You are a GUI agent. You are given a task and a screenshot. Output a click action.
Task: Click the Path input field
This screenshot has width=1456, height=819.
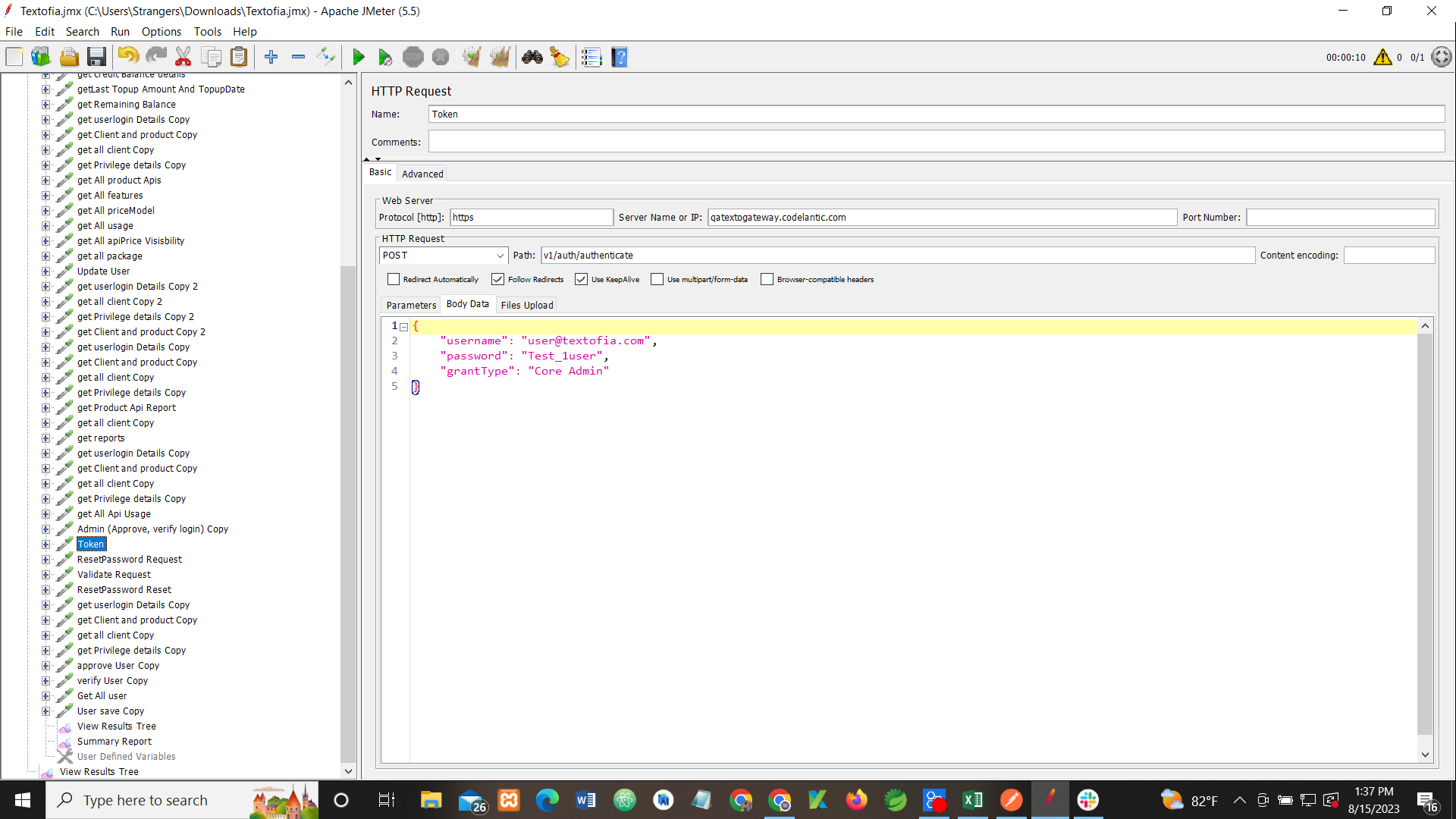[898, 256]
